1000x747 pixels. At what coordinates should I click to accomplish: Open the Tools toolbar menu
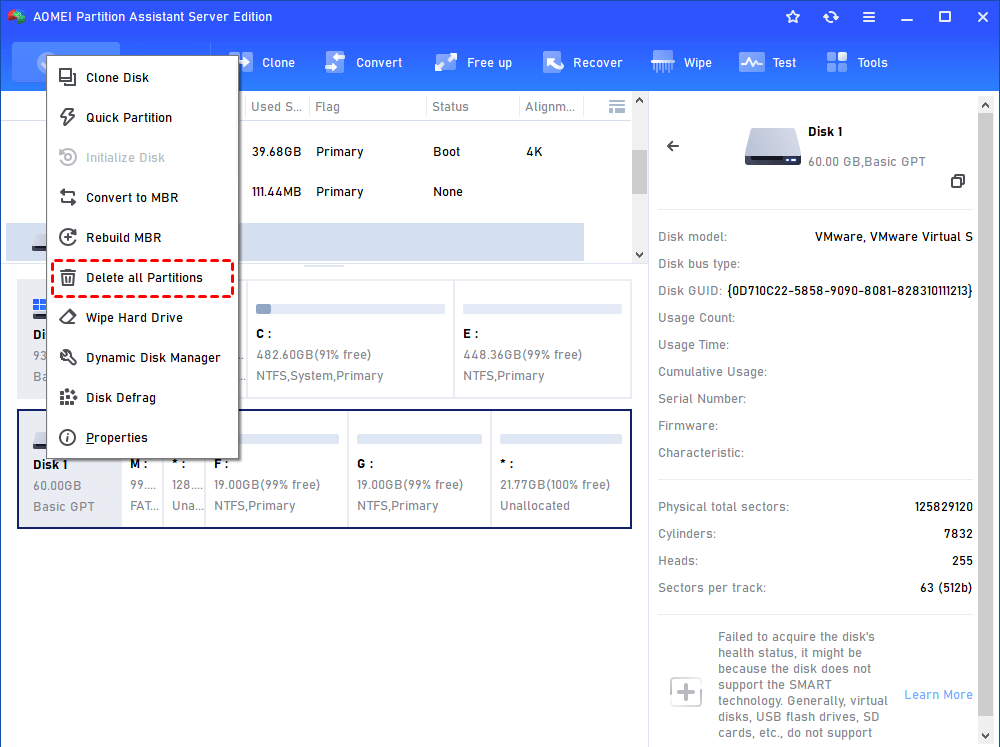[x=857, y=63]
